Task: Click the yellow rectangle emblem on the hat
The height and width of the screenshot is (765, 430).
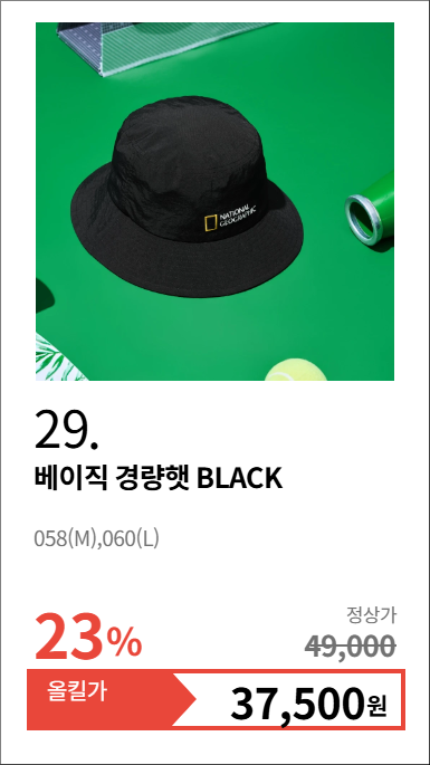Action: point(210,222)
